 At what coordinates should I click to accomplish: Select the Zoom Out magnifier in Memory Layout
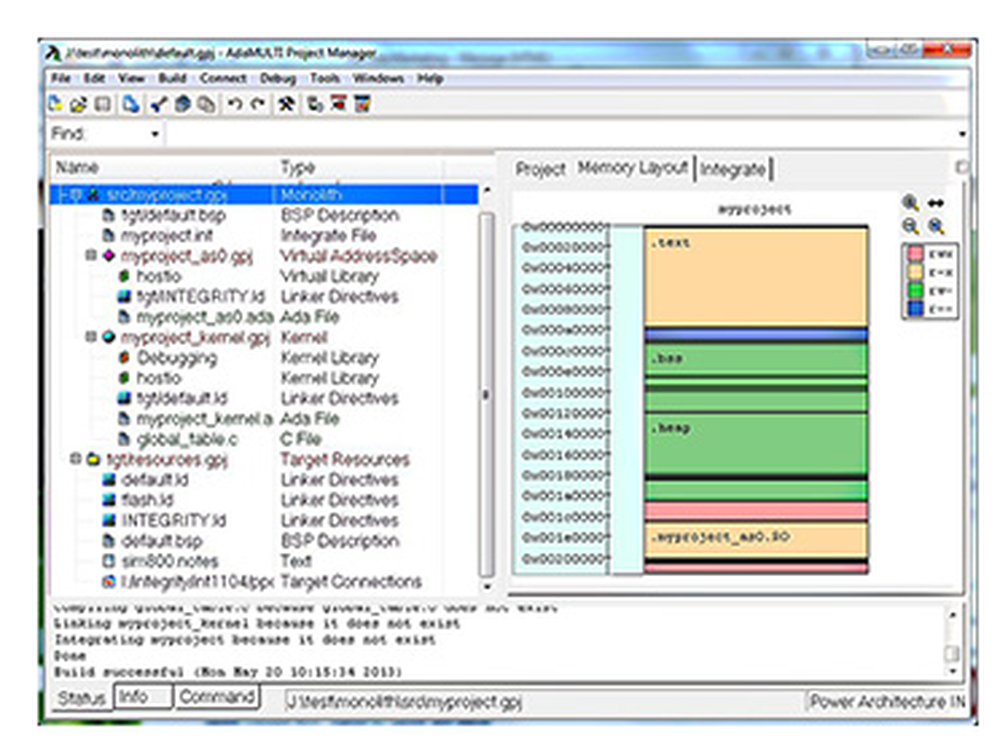[911, 226]
